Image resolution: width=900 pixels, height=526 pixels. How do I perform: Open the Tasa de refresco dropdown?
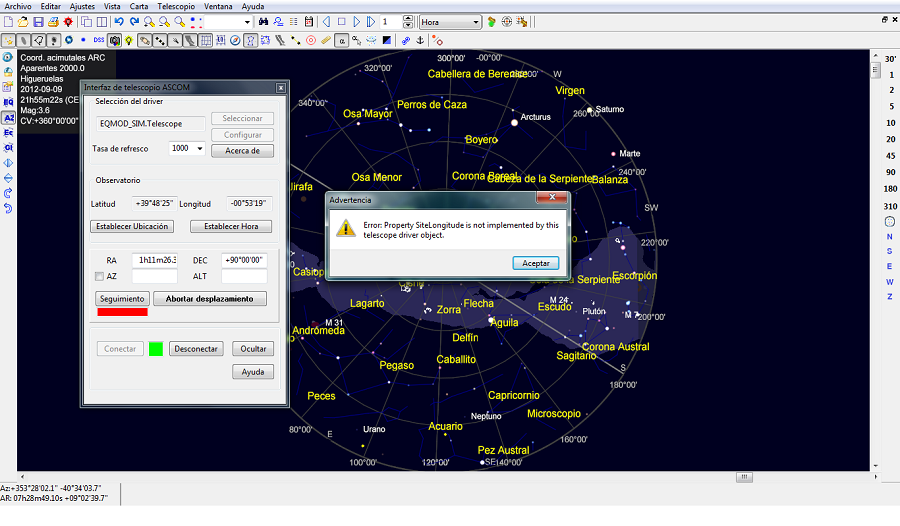point(200,149)
